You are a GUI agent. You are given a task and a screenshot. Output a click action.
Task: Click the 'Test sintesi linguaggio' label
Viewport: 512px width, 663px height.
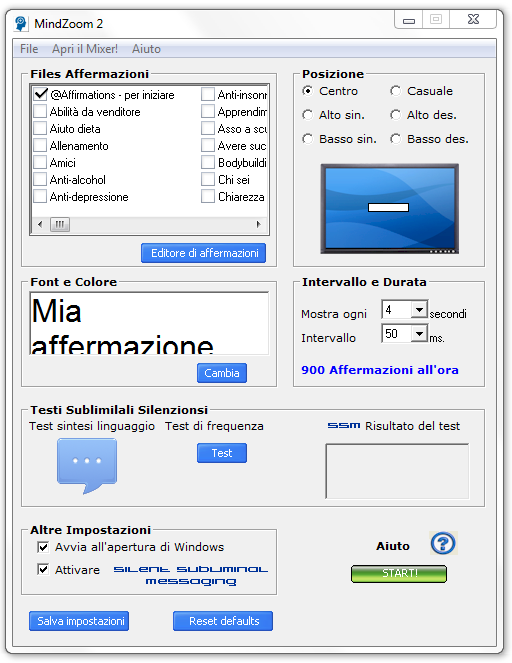92,426
